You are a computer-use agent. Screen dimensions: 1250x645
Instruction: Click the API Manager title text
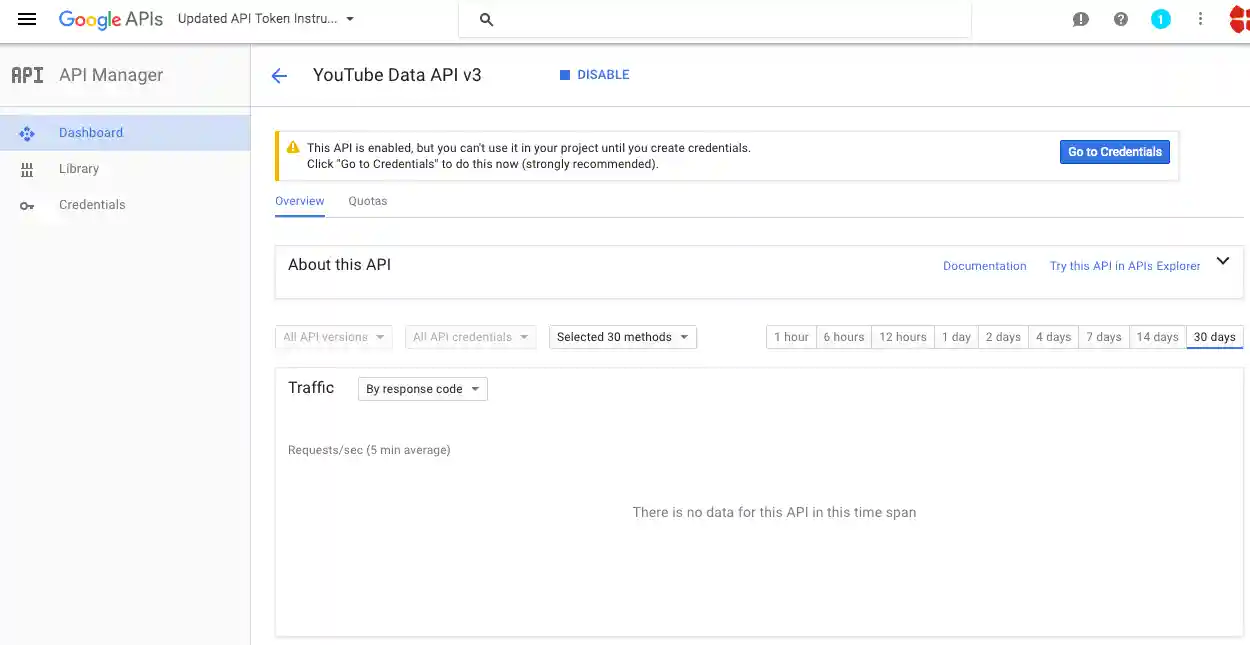coord(111,75)
